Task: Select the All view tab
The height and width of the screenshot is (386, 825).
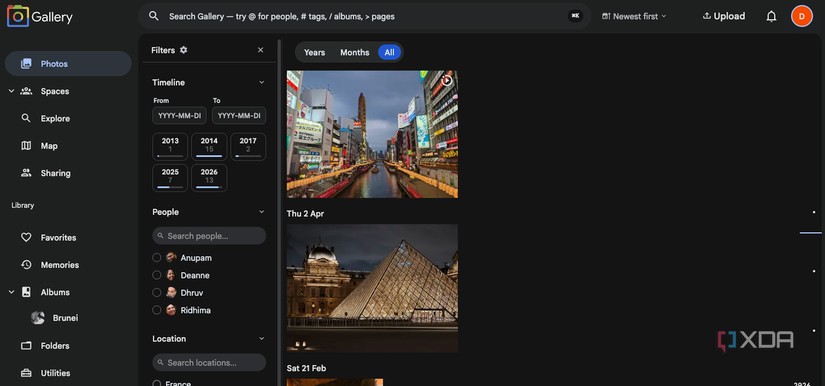Action: point(389,52)
